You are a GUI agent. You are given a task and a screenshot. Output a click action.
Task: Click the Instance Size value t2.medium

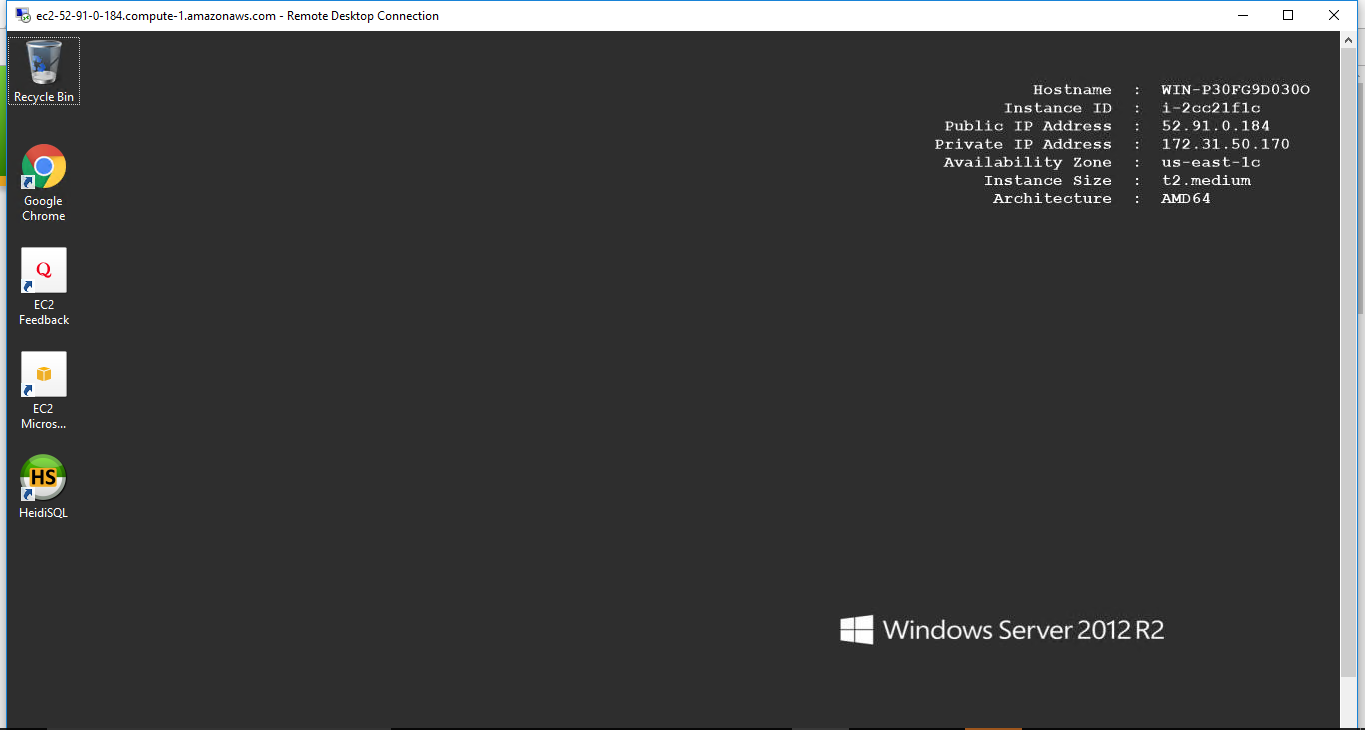point(1205,180)
